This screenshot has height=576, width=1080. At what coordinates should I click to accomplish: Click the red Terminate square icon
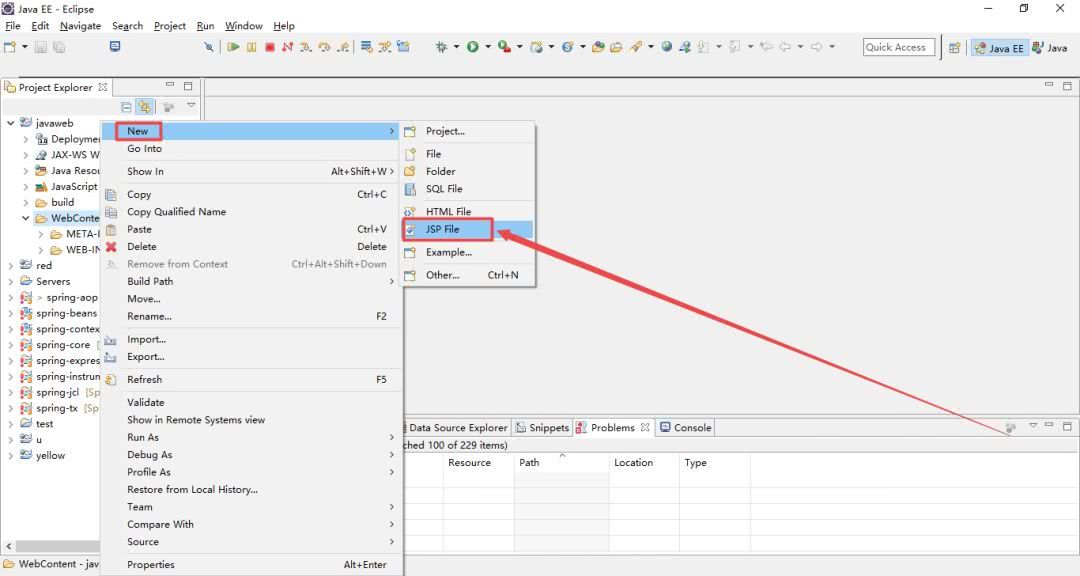pos(270,47)
